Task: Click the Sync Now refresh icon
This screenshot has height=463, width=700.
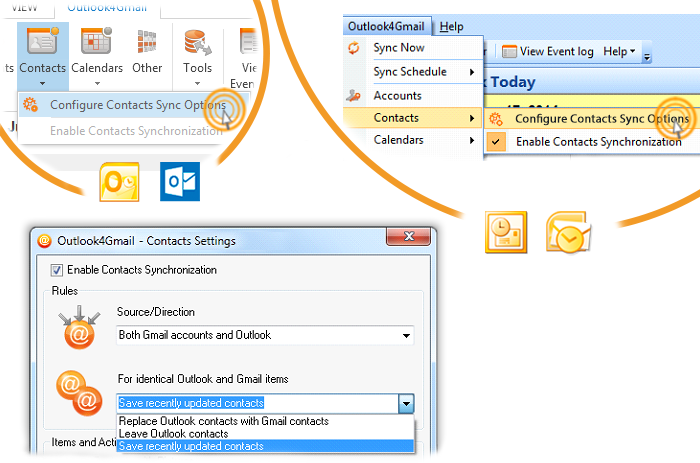Action: (354, 48)
